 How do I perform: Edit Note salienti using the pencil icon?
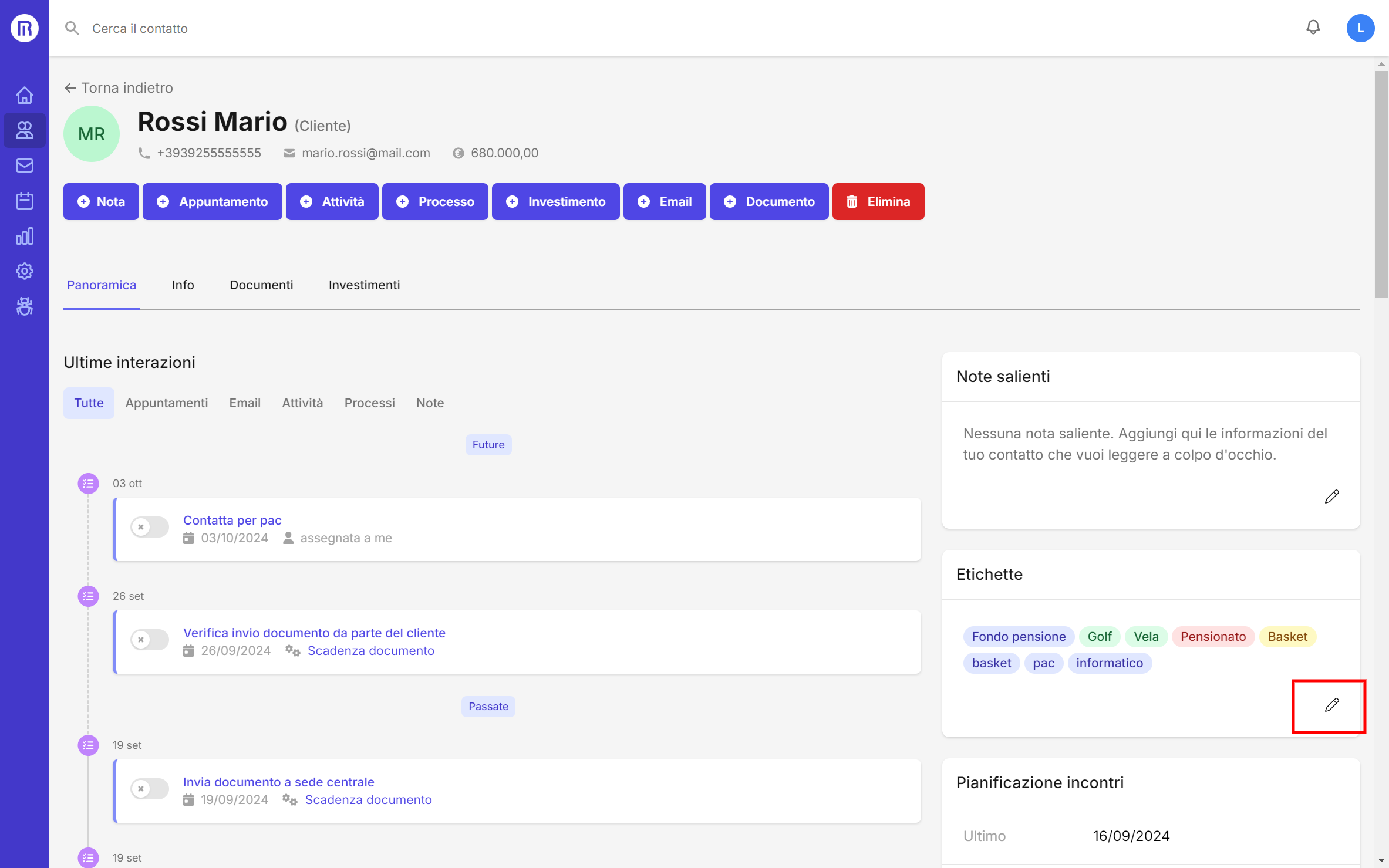(x=1332, y=497)
